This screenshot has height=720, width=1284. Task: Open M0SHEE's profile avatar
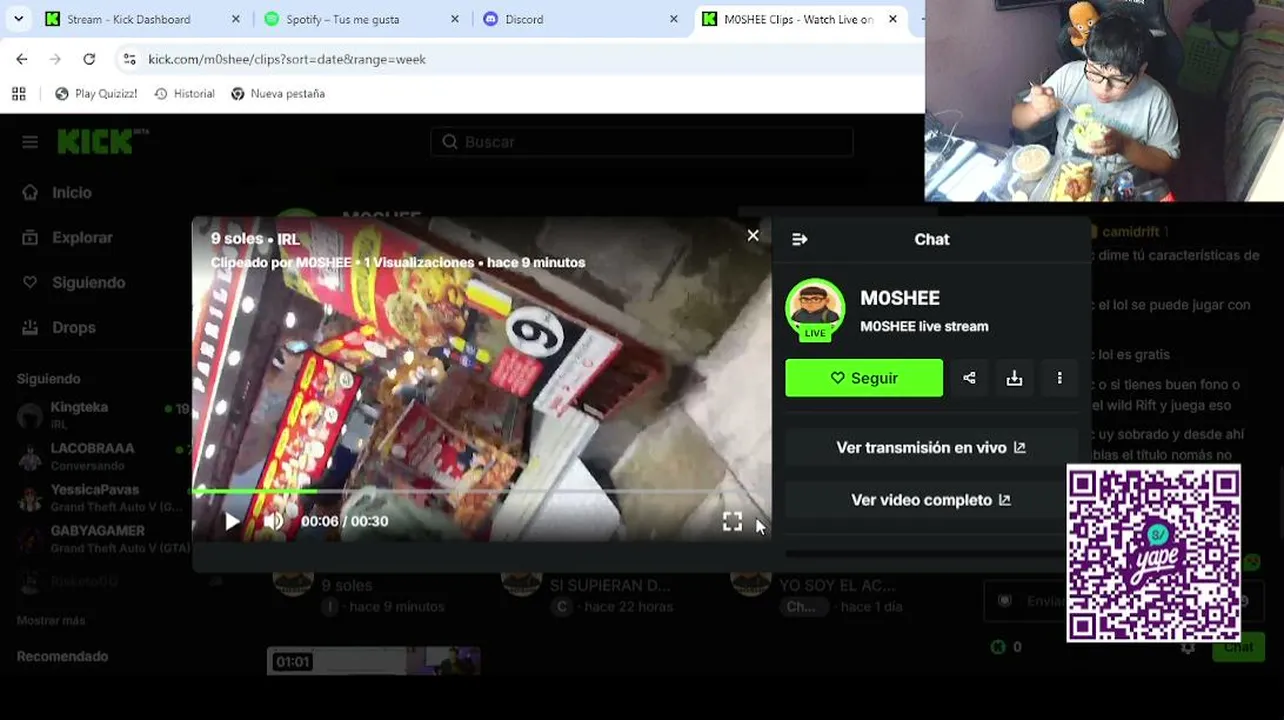815,309
